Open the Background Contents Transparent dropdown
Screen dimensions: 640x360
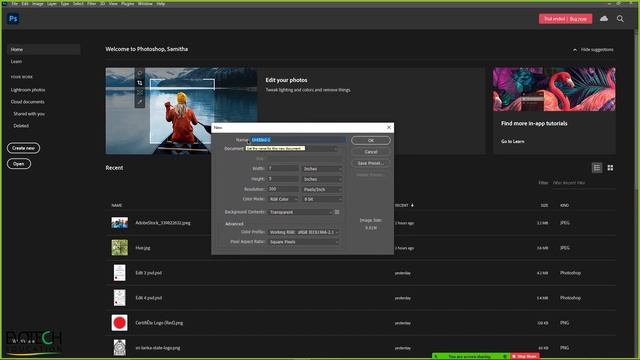300,212
